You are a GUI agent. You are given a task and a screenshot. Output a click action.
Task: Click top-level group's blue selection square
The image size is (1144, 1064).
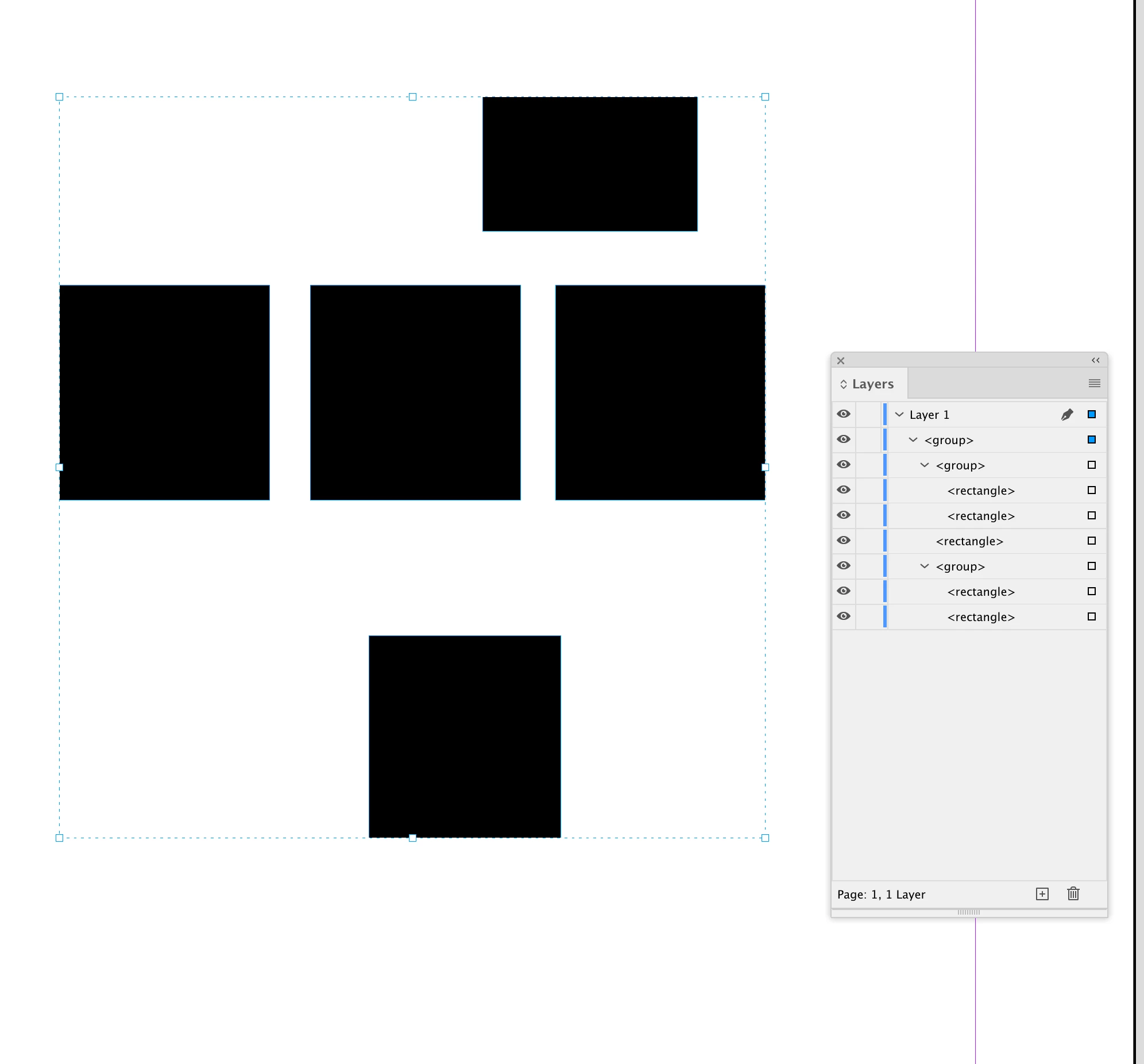pyautogui.click(x=1091, y=440)
